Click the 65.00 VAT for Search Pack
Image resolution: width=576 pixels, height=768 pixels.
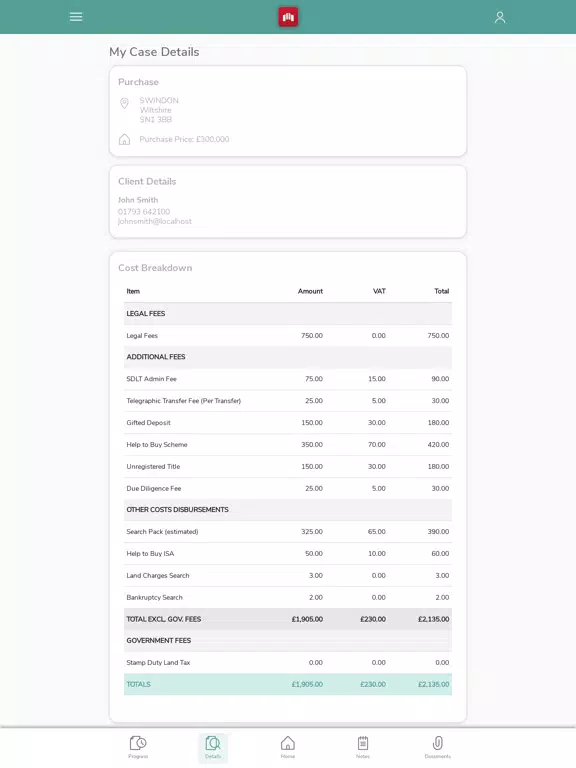click(x=377, y=531)
